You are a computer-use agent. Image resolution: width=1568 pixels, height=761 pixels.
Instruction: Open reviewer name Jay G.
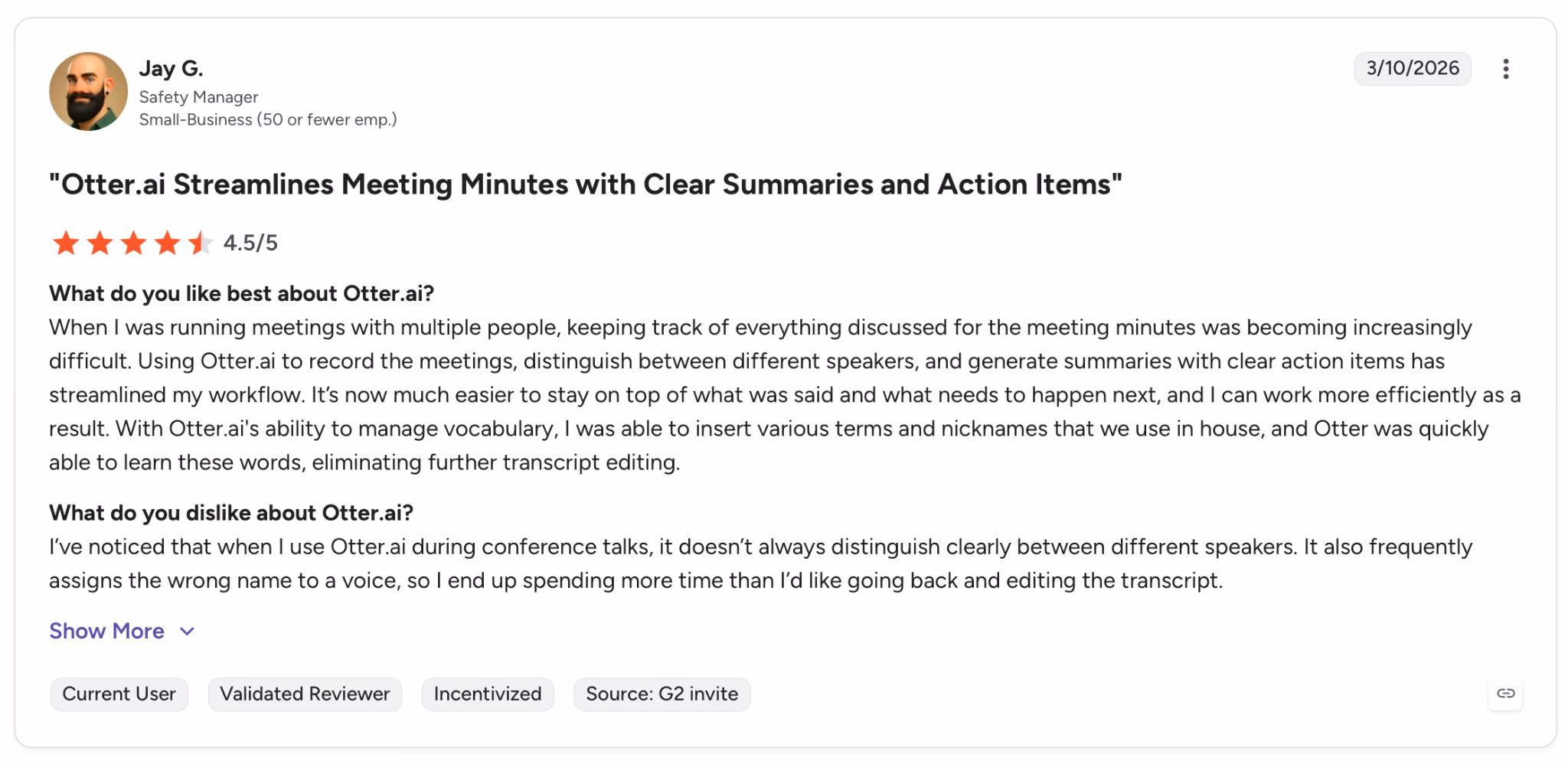[x=171, y=68]
